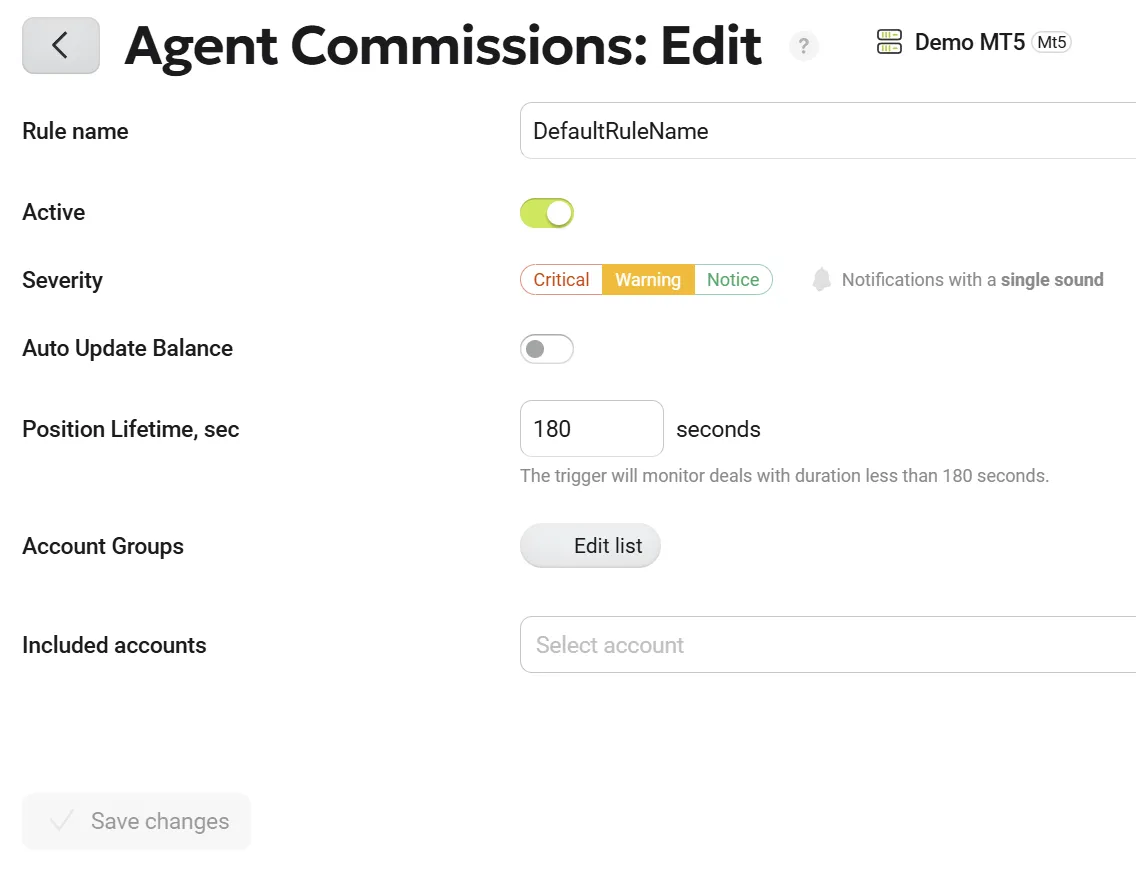
Task: Set severity to Critical
Action: point(561,280)
